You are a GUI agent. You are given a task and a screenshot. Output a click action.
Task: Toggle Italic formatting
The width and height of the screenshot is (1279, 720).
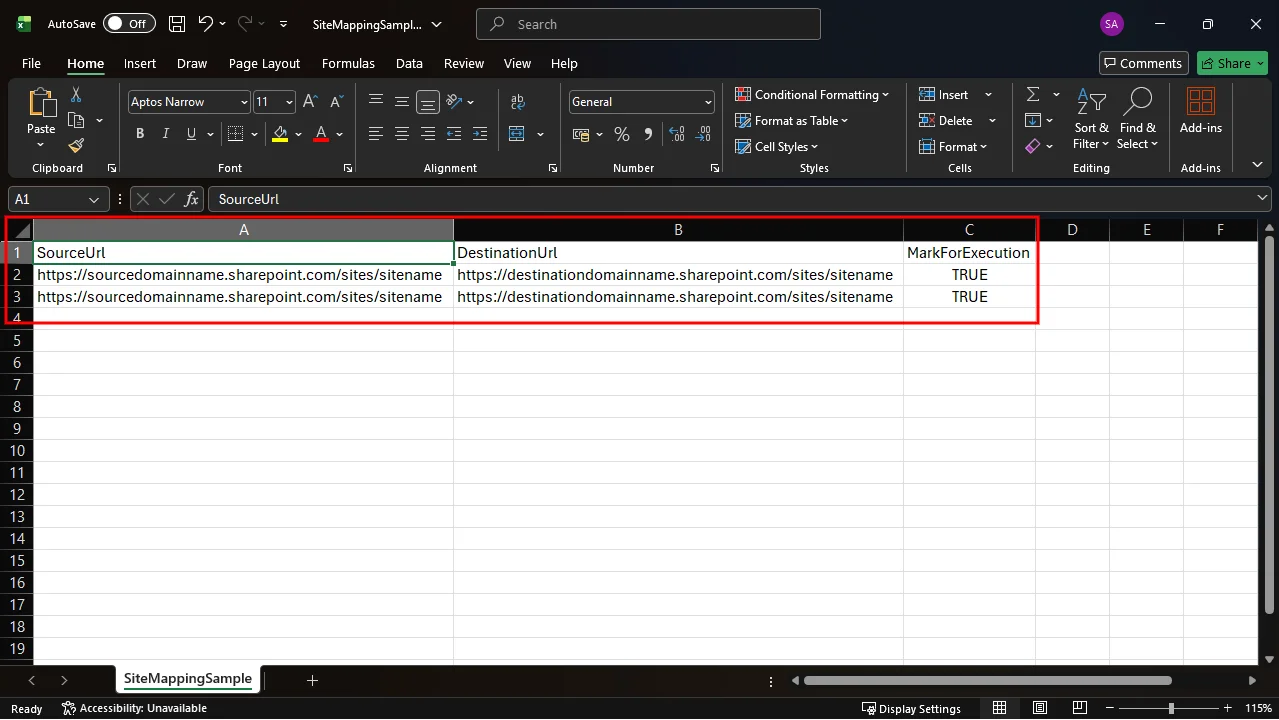click(x=165, y=134)
